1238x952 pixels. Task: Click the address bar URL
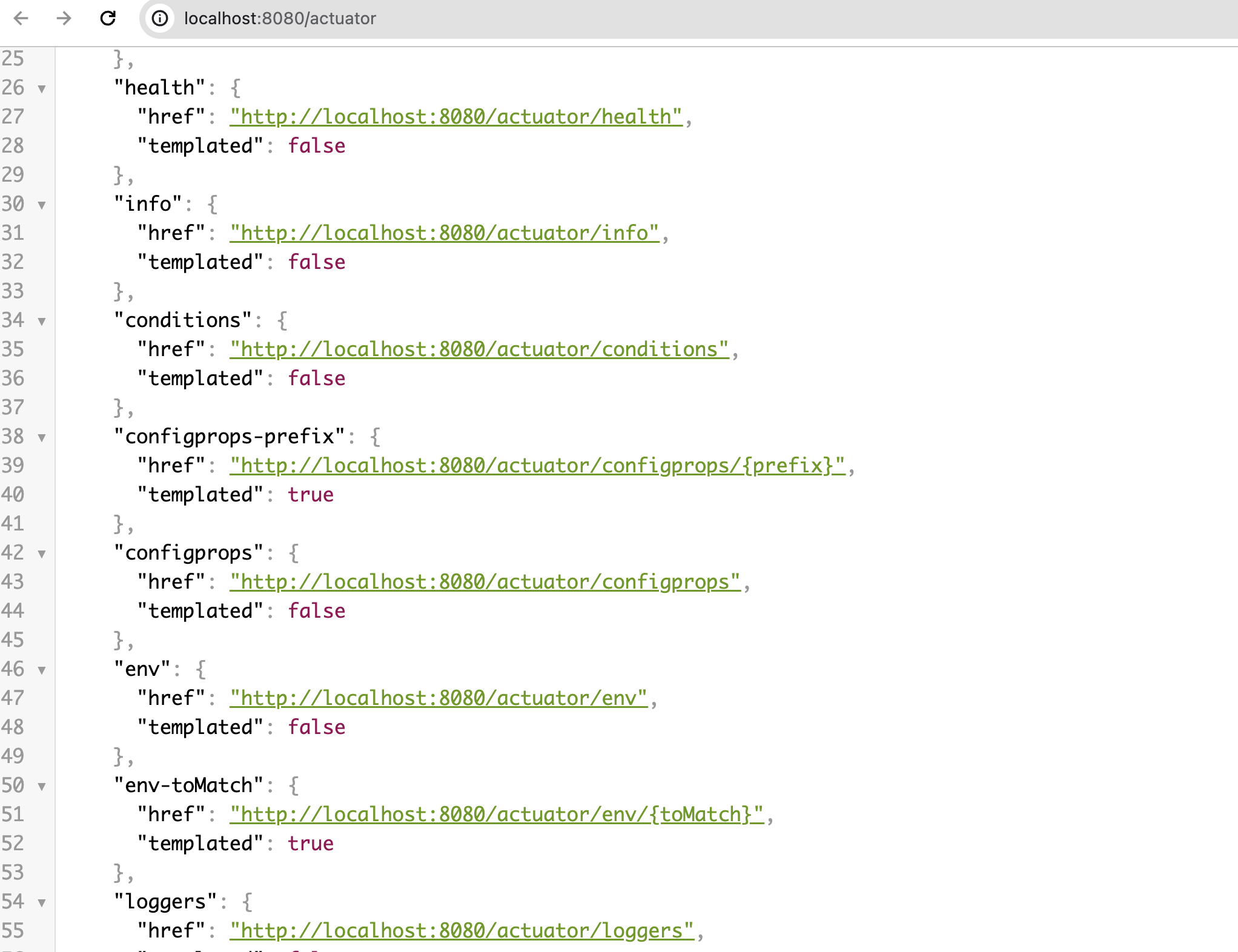point(280,18)
